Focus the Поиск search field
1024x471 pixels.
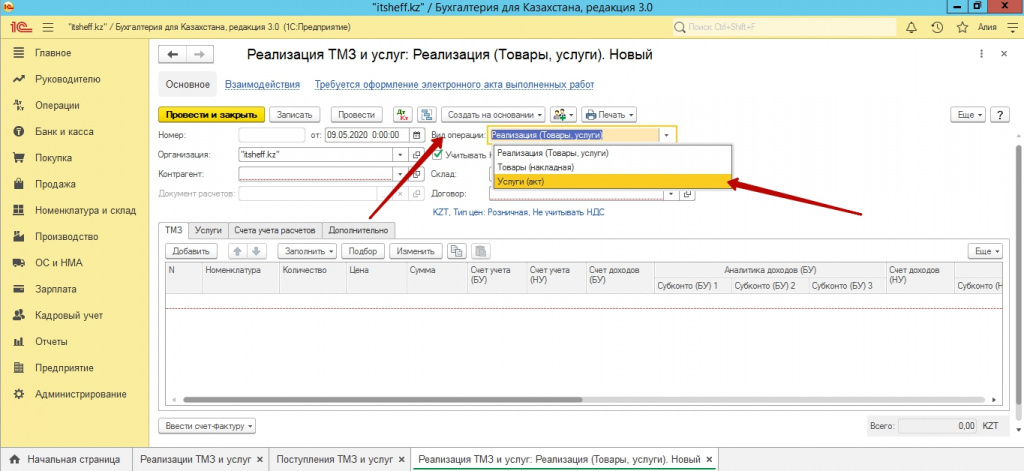pyautogui.click(x=784, y=27)
